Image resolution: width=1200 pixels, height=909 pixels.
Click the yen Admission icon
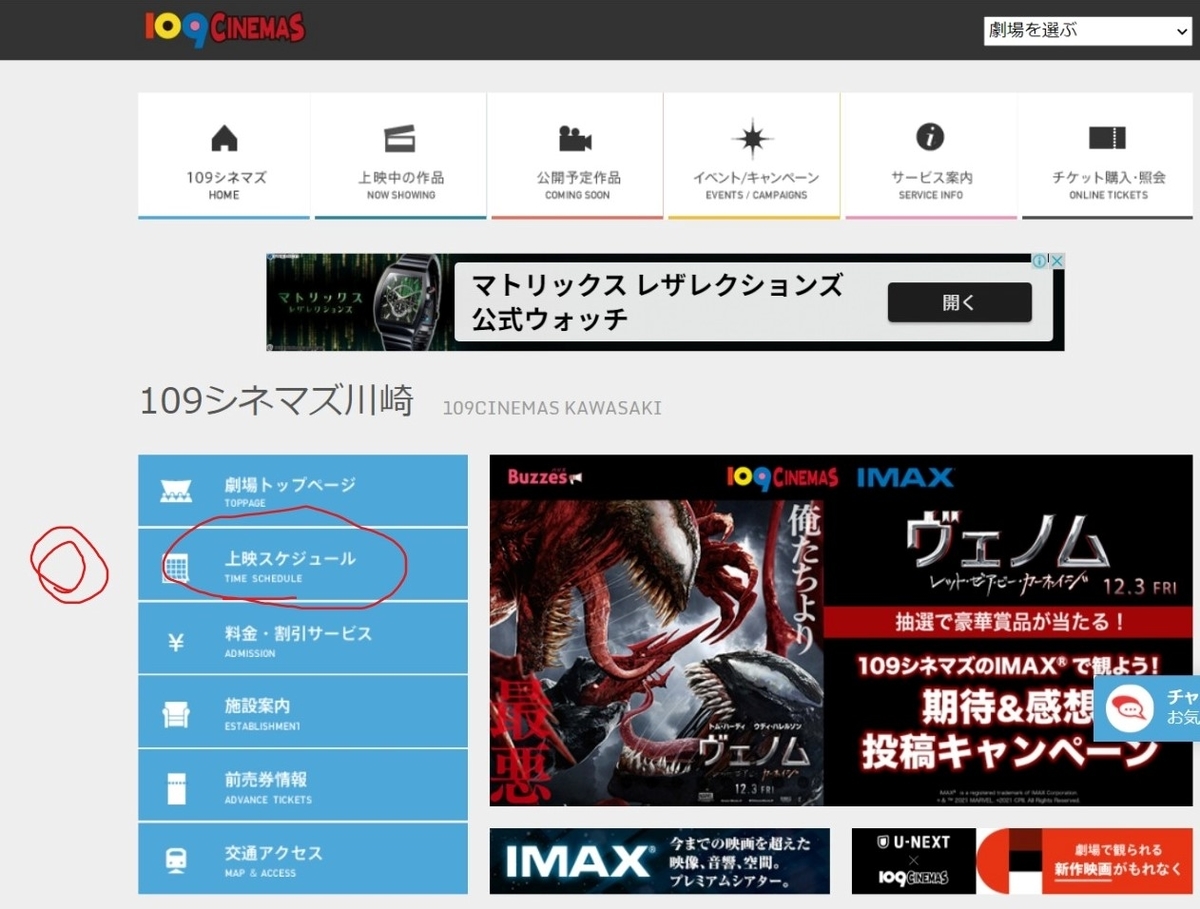tap(175, 642)
